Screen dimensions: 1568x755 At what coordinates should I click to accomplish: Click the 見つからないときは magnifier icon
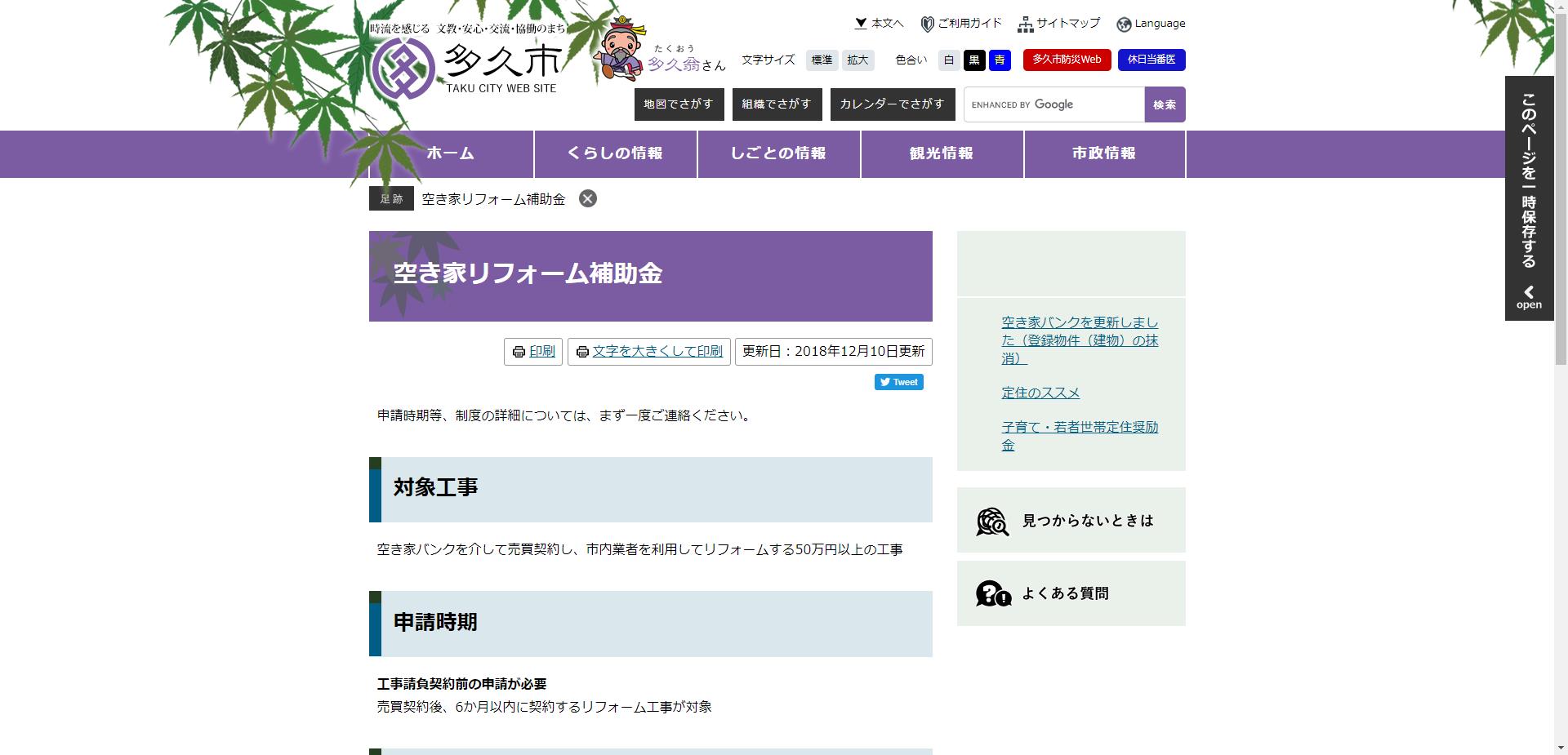coord(991,520)
